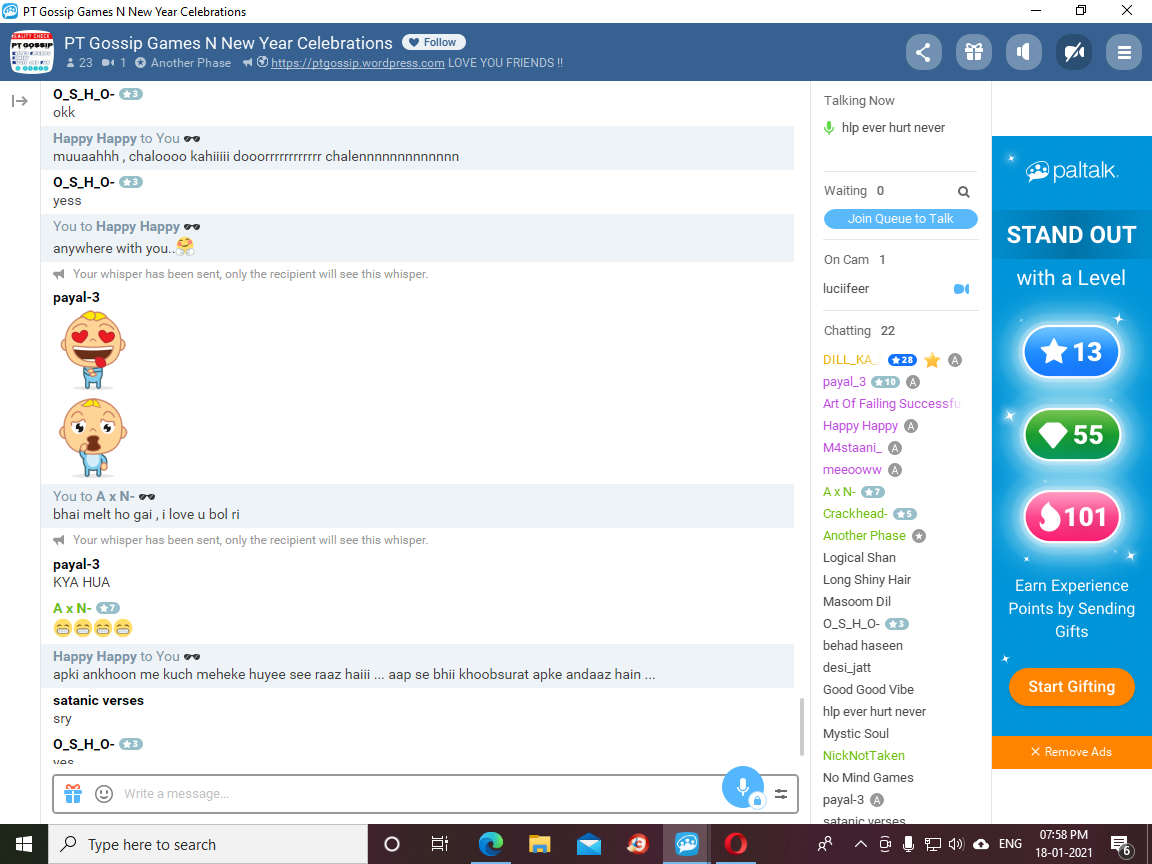Select Happy Happy in user list
Viewport: 1152px width, 864px height.
(860, 426)
